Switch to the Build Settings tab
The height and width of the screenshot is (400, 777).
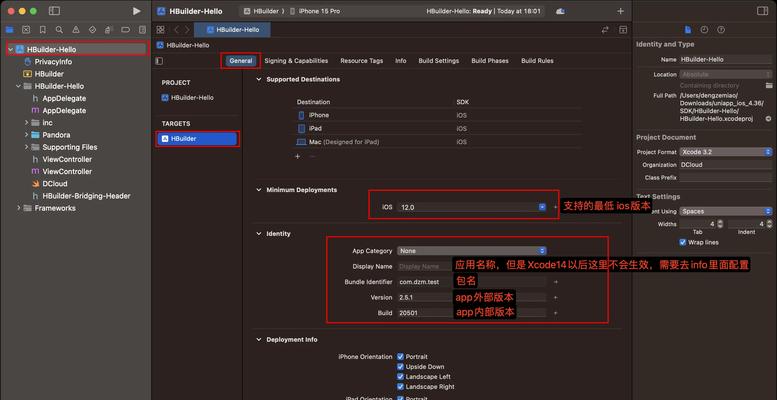[439, 61]
